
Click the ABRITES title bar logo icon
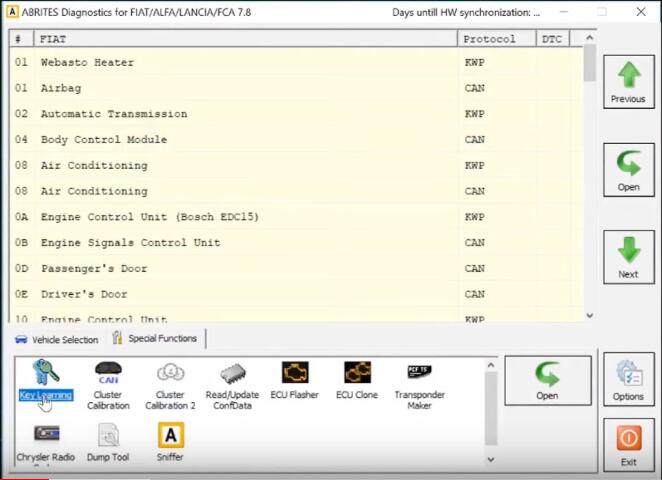[x=12, y=12]
